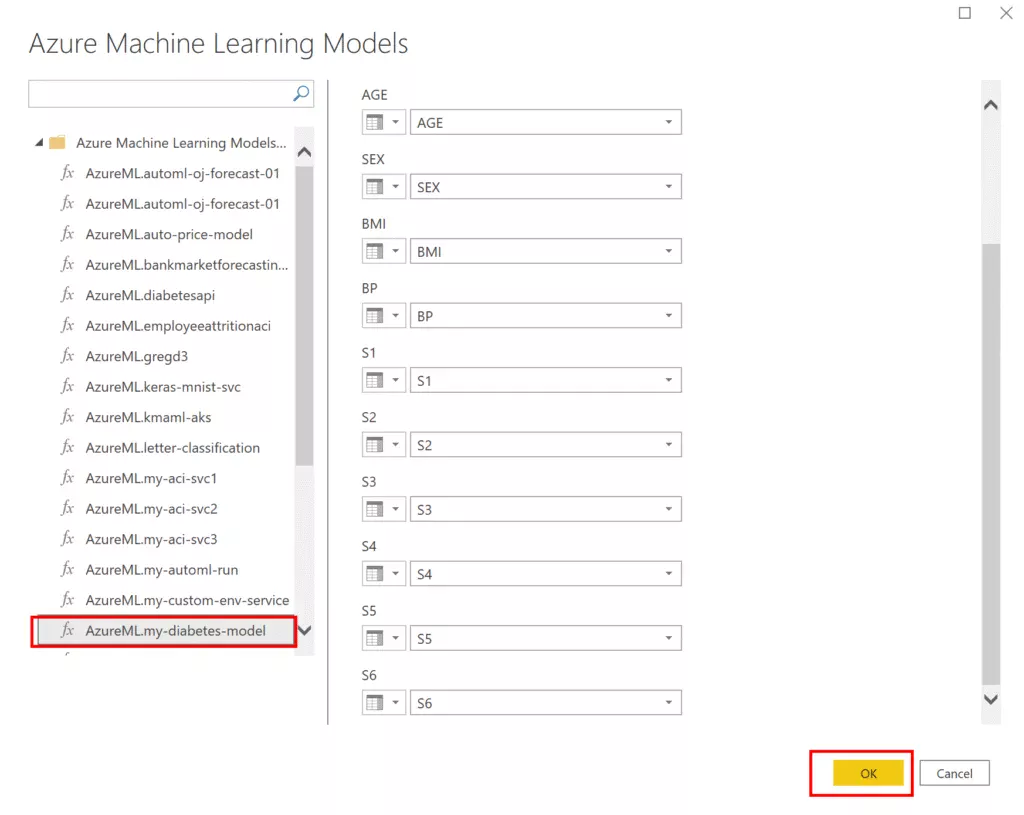1024x815 pixels.
Task: Select AzureML.my-aci-svc3
Action: [x=151, y=539]
